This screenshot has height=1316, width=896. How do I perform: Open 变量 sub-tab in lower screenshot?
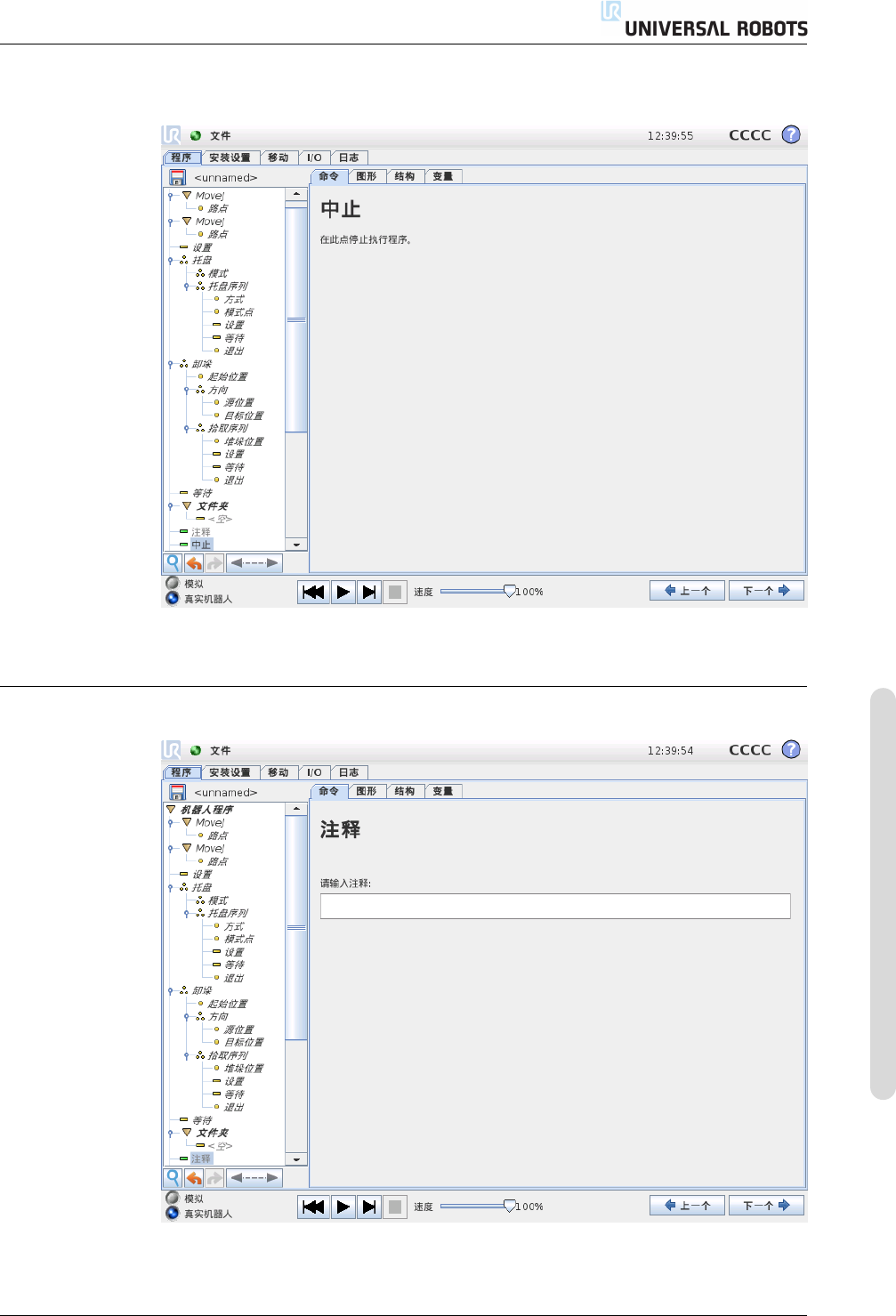coord(443,791)
